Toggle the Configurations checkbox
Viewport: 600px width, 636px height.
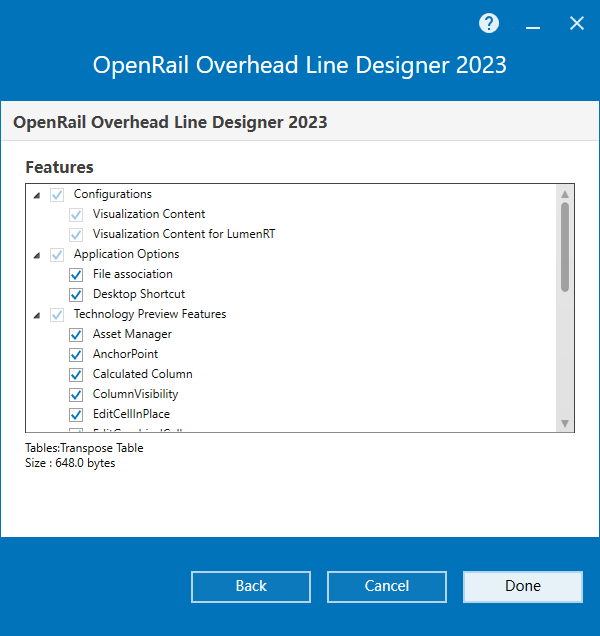tap(57, 195)
